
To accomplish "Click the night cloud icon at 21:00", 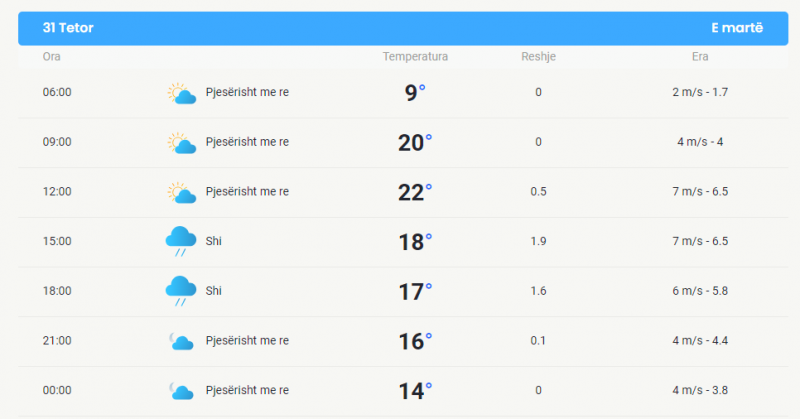I will pyautogui.click(x=181, y=341).
